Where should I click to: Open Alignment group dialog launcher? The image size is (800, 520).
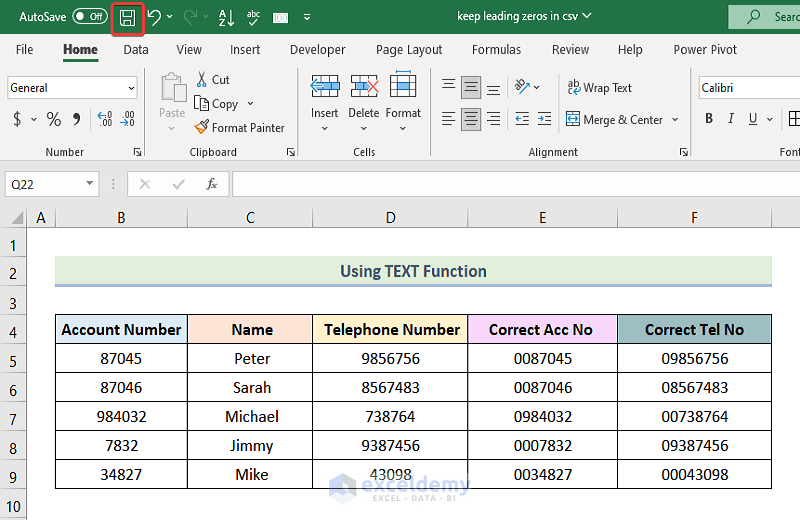point(684,152)
